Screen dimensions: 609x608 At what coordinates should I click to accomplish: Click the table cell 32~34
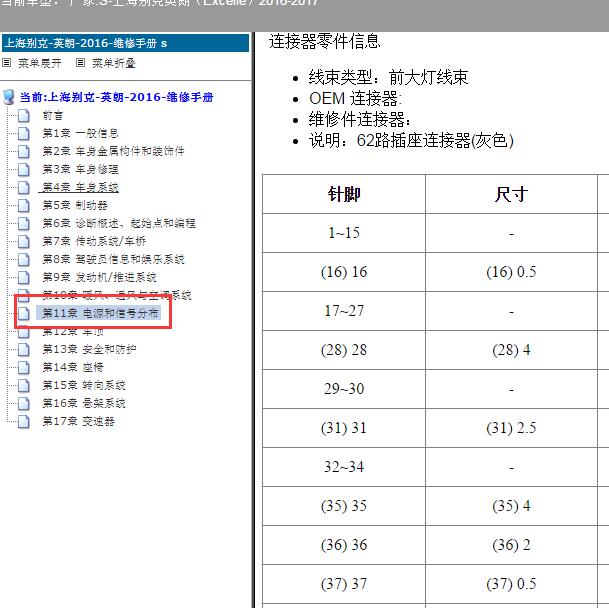344,467
